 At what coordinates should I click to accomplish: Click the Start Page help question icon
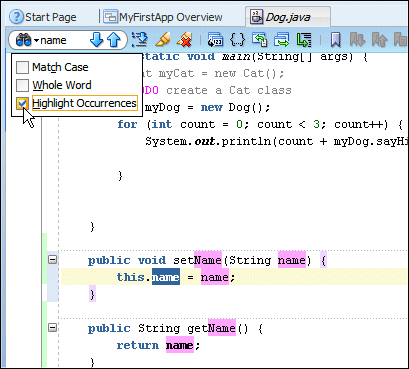(x=16, y=17)
